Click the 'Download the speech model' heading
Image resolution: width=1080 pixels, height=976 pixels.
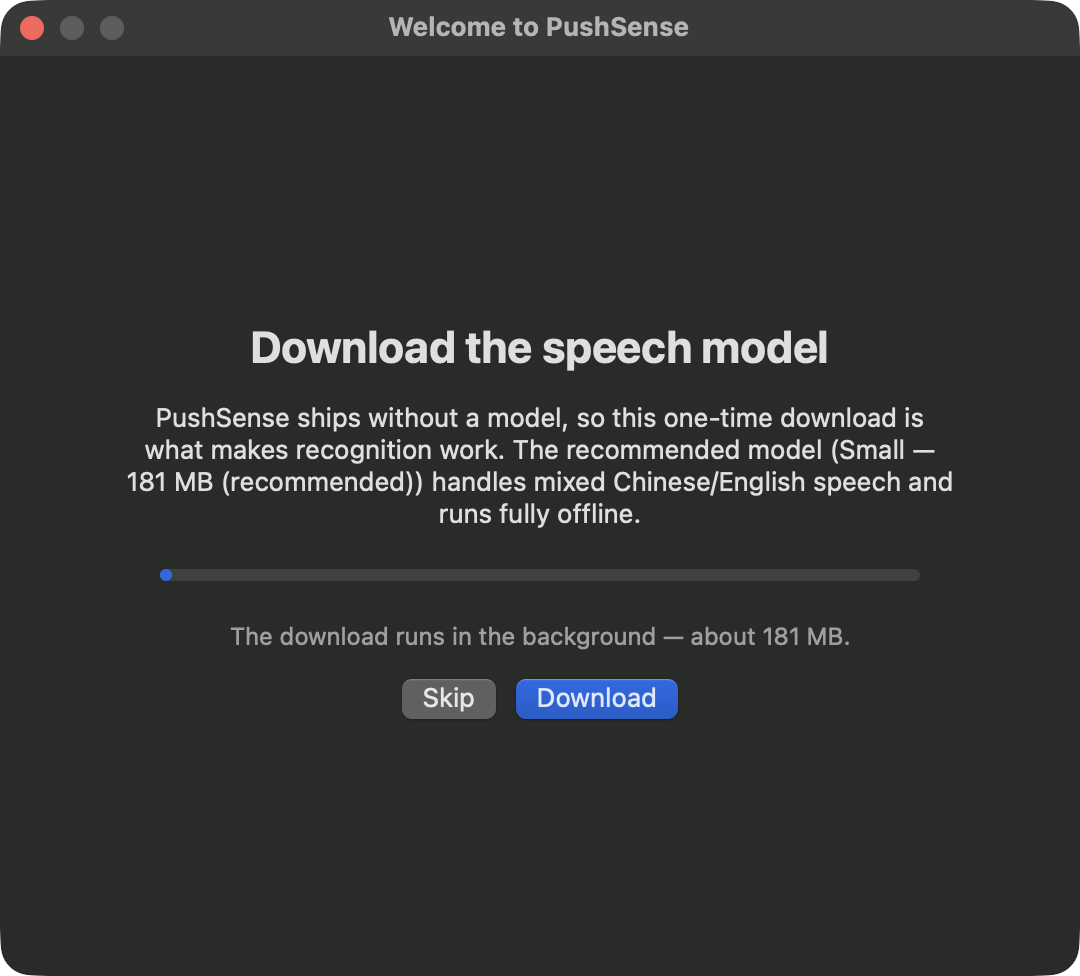(x=539, y=347)
